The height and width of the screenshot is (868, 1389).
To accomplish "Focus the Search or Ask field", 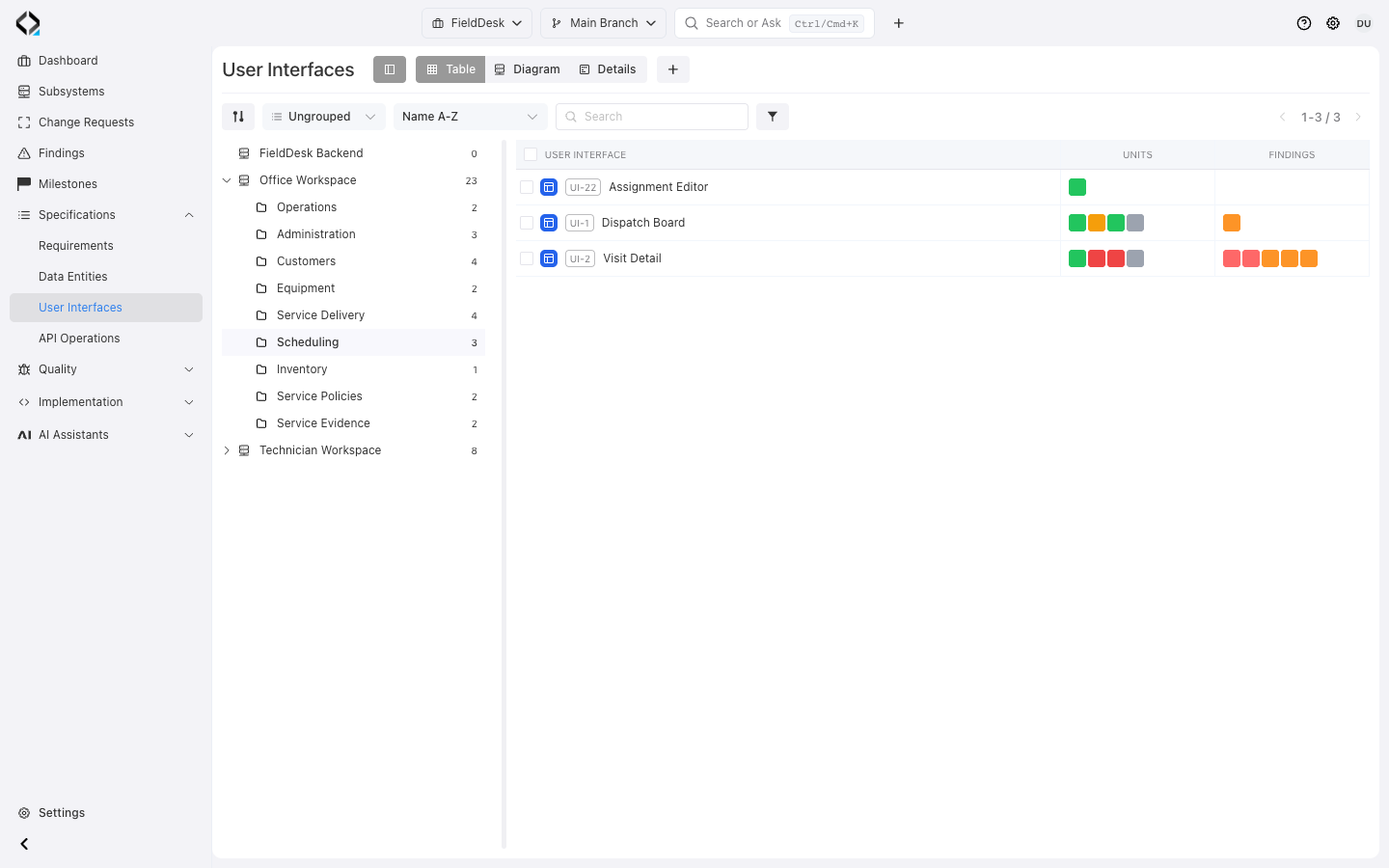I will pyautogui.click(x=775, y=23).
